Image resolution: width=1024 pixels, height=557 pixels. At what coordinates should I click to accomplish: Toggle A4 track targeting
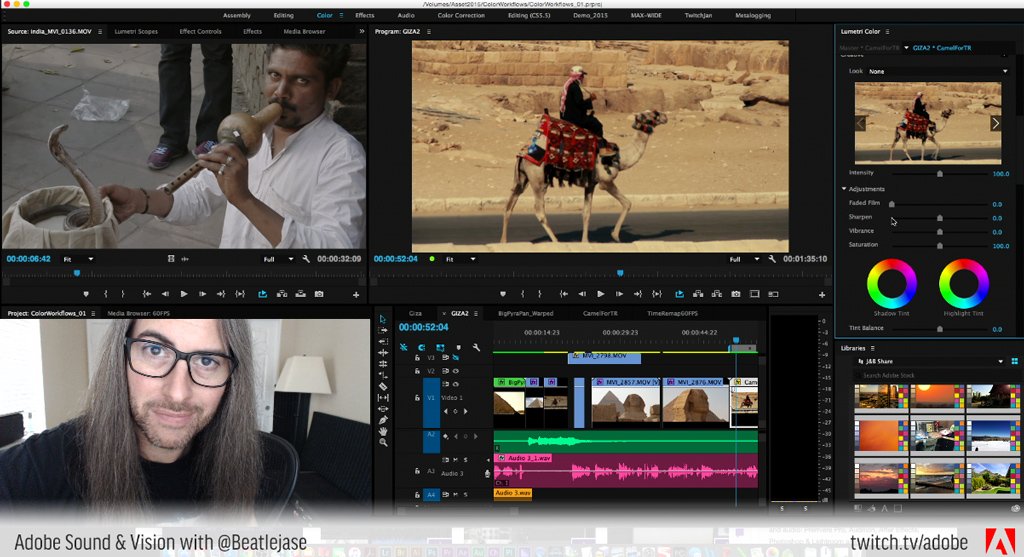click(x=431, y=495)
